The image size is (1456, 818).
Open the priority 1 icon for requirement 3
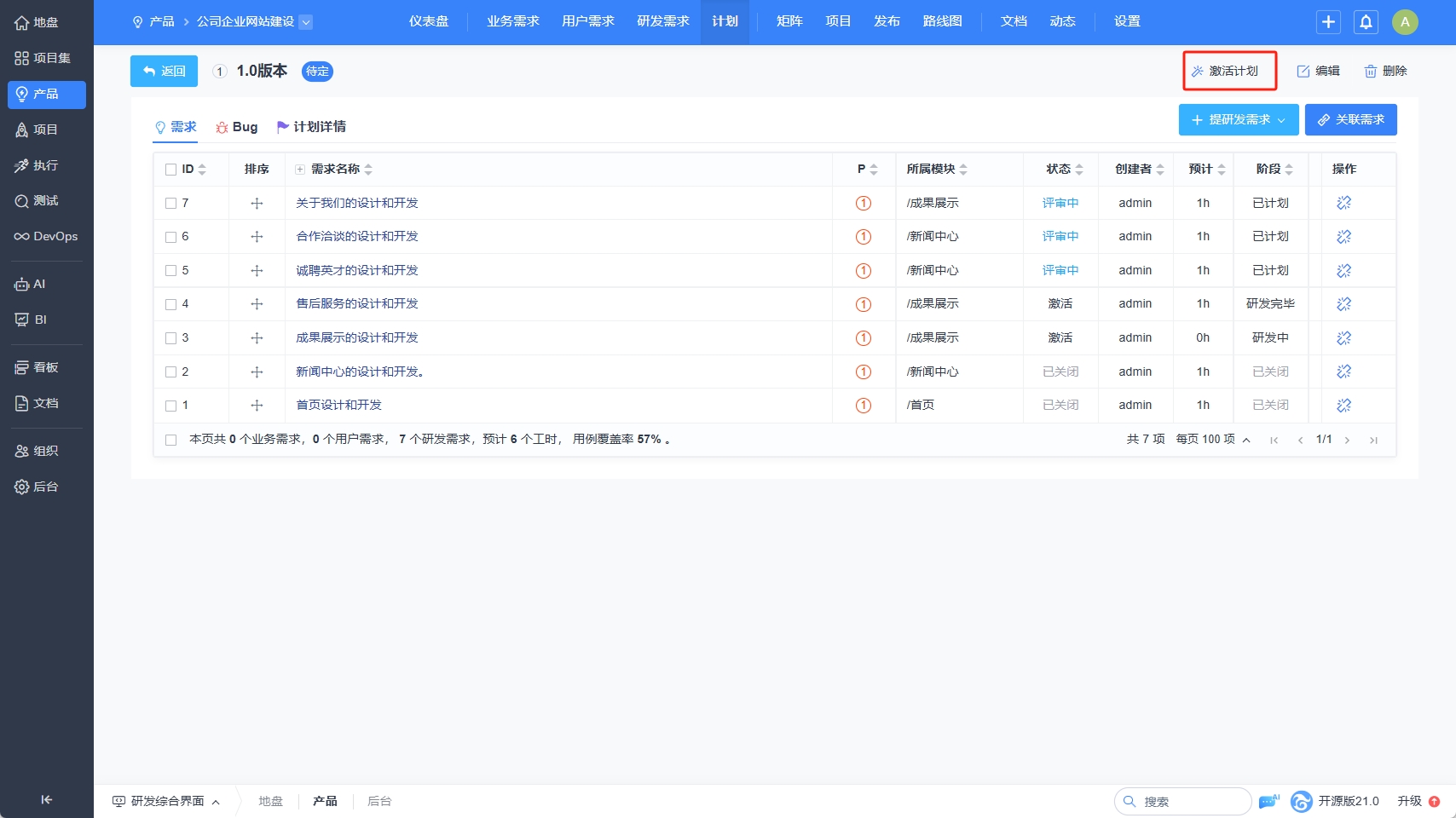[863, 338]
